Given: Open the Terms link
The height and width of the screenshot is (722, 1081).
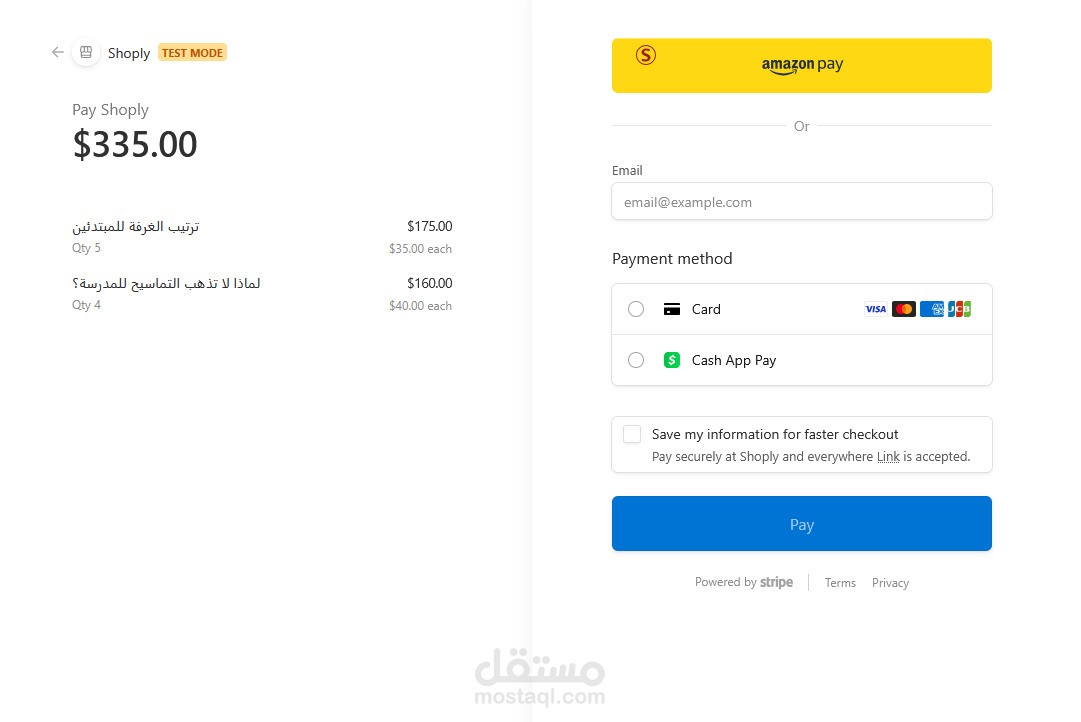Looking at the screenshot, I should coord(840,583).
